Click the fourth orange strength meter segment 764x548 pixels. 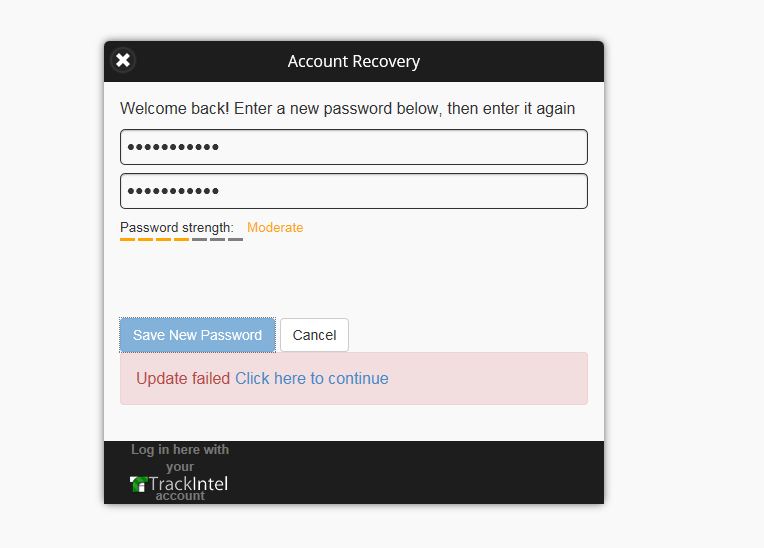point(181,240)
